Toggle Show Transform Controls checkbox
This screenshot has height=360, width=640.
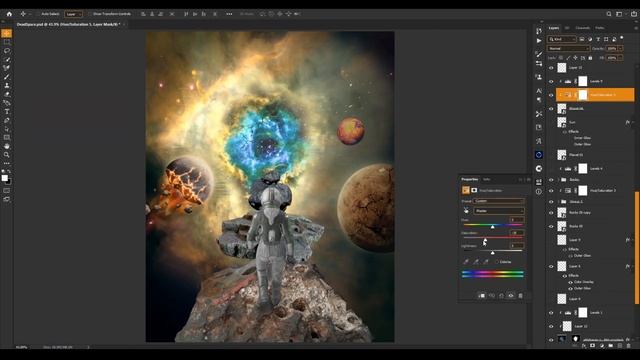point(90,14)
